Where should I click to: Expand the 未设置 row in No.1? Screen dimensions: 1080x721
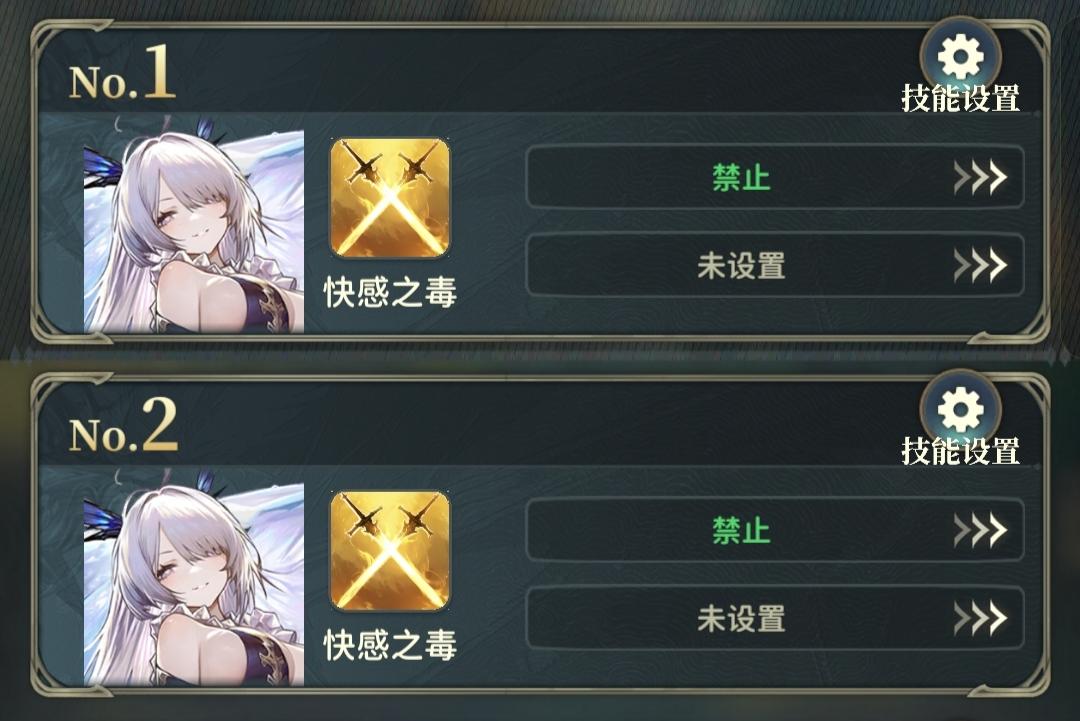(775, 265)
